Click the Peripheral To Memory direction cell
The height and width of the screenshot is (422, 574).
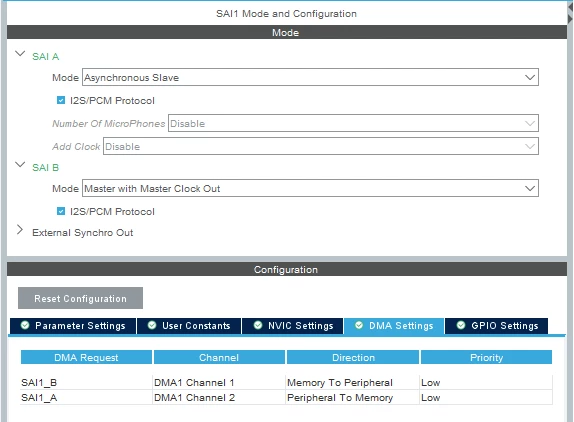pos(353,397)
